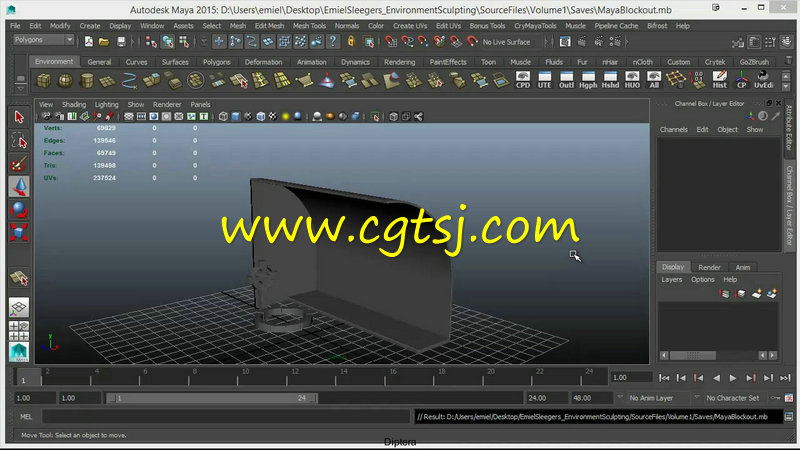Open the viewport Panels dropdown menu
The width and height of the screenshot is (800, 450).
201,105
